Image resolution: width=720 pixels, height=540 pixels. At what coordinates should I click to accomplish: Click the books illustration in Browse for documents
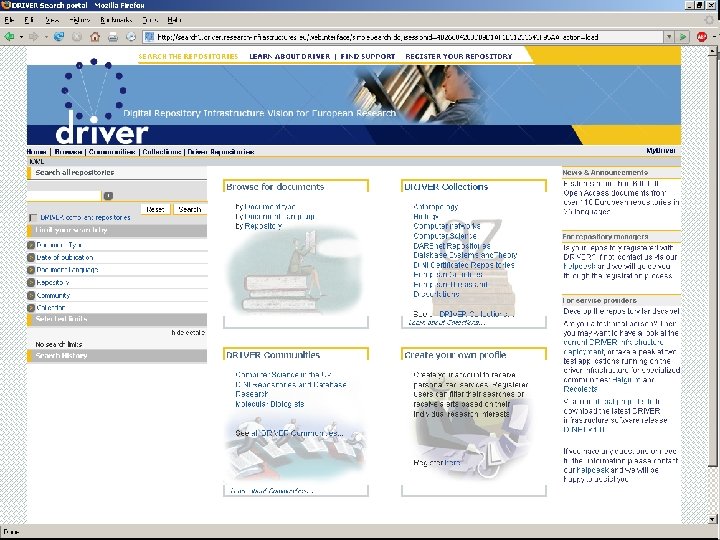[x=294, y=271]
